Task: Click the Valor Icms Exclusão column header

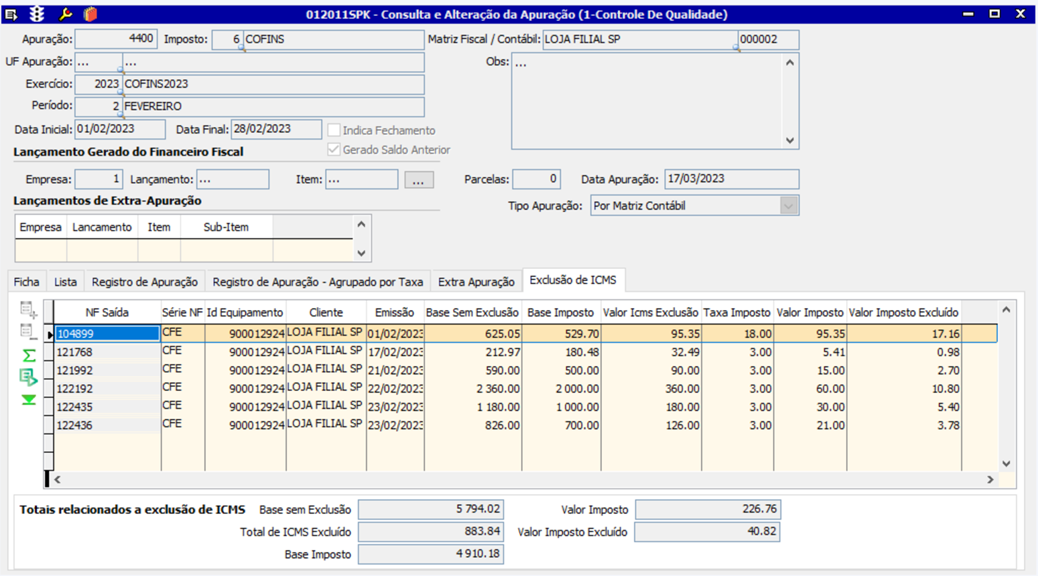Action: coord(652,312)
